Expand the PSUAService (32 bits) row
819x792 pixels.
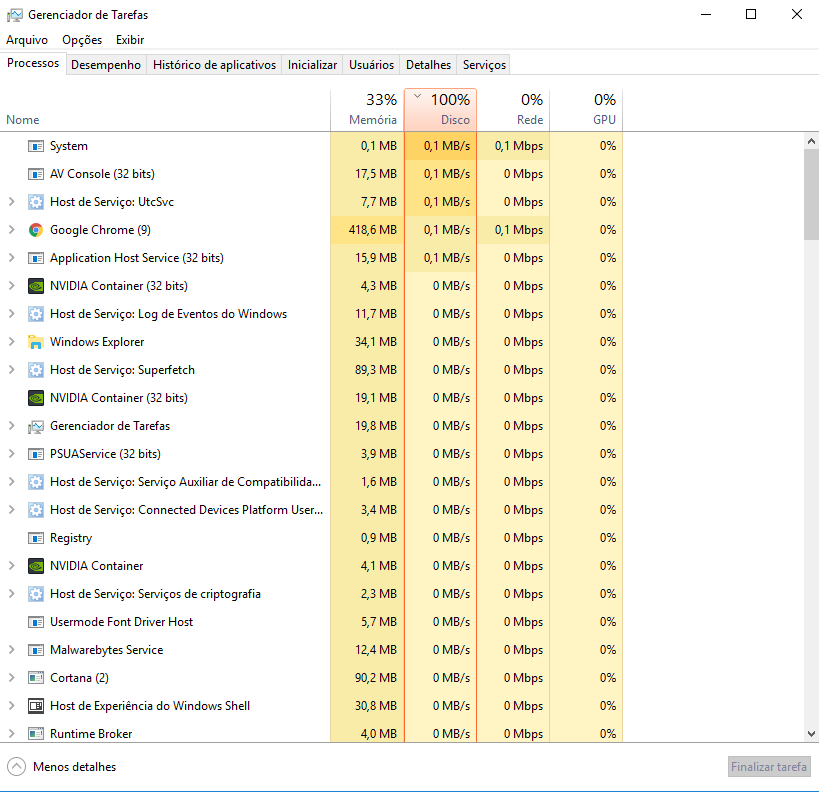11,454
